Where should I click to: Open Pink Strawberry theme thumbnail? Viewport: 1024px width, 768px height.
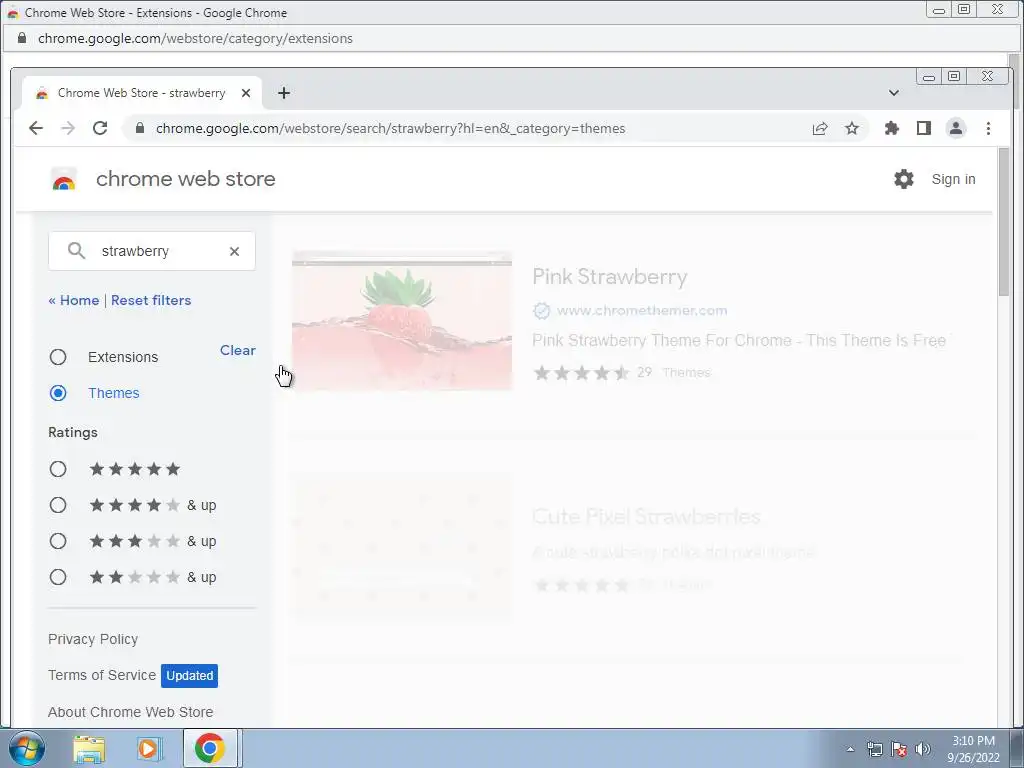[402, 321]
